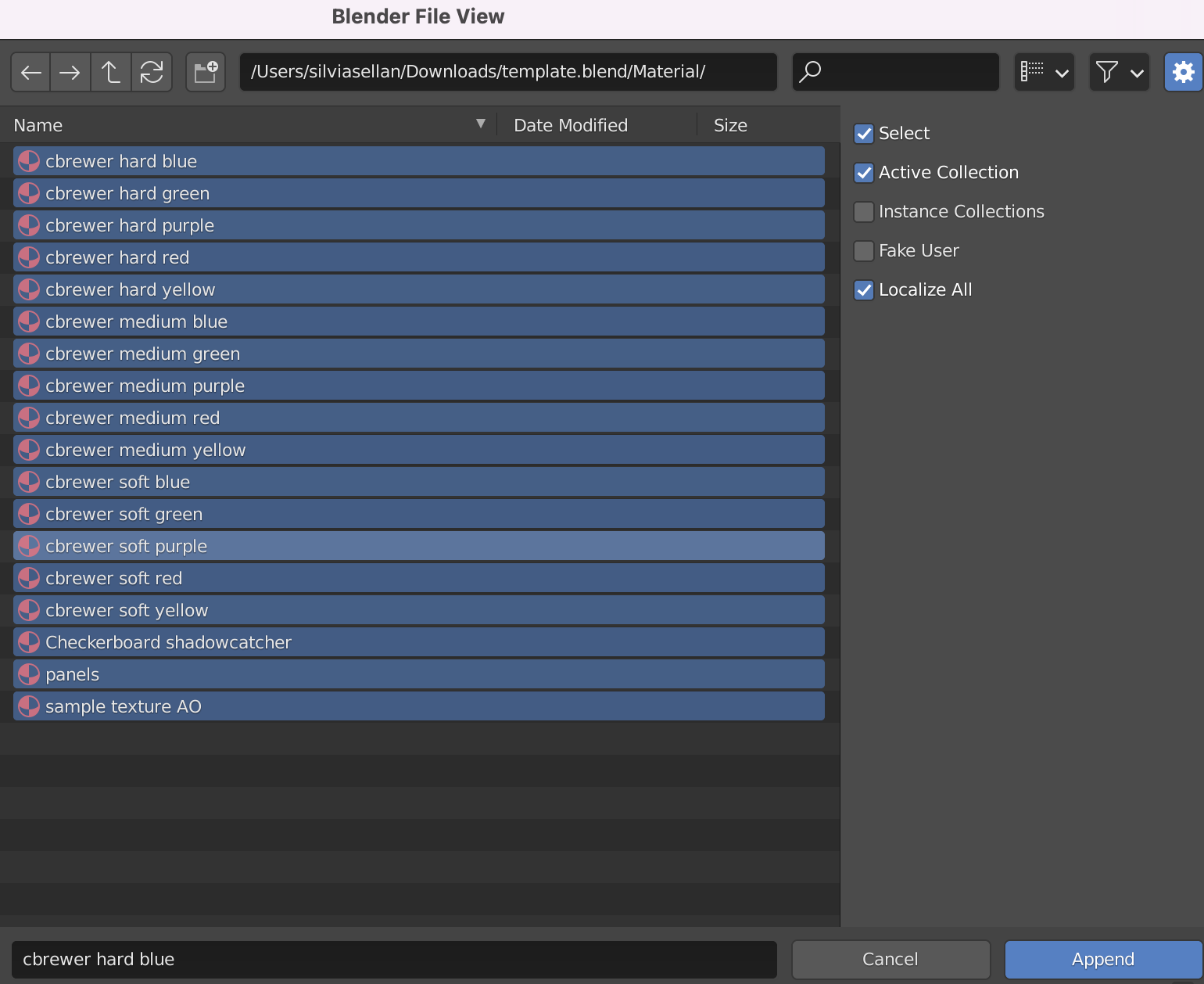Select the cbrewer soft blue row

tap(419, 482)
